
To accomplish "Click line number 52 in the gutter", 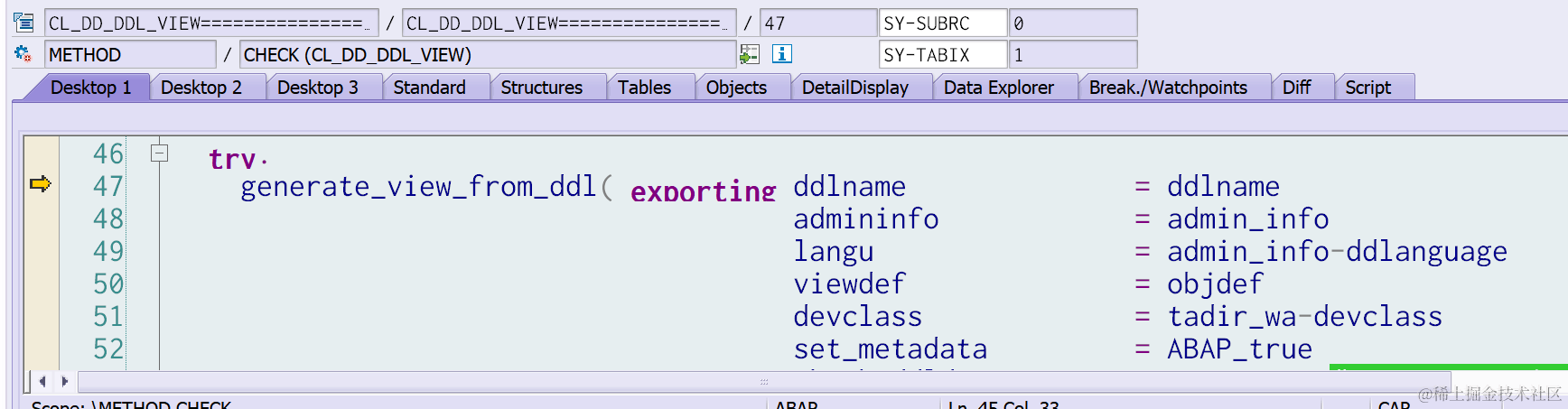I will coord(108,349).
